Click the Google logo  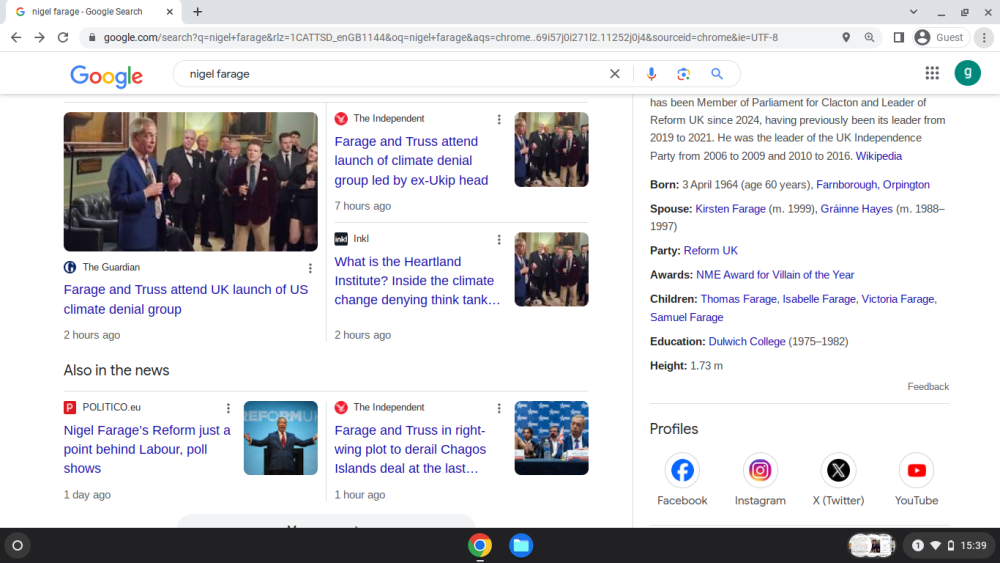point(107,76)
